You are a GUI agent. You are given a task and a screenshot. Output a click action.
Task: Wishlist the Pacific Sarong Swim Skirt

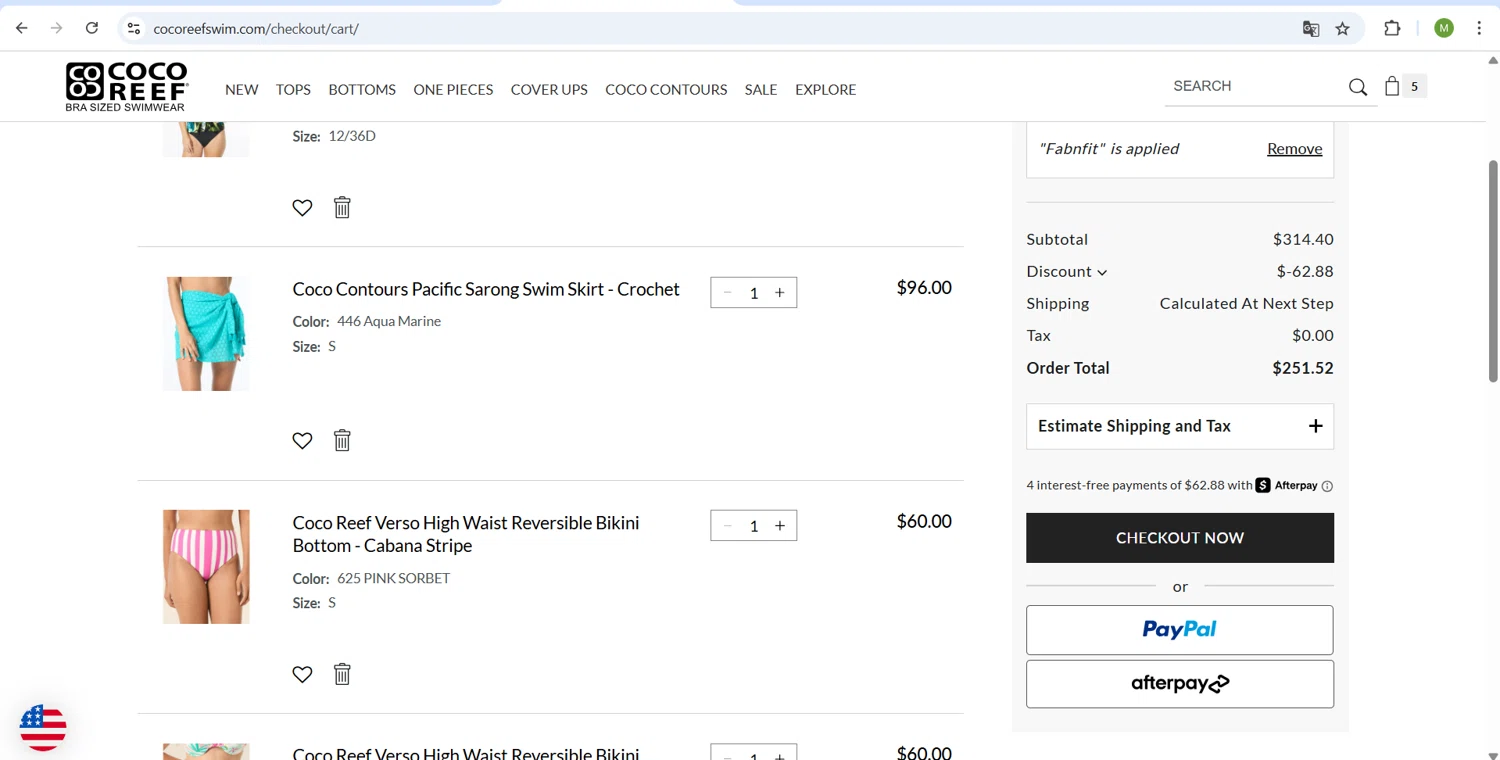pos(302,440)
